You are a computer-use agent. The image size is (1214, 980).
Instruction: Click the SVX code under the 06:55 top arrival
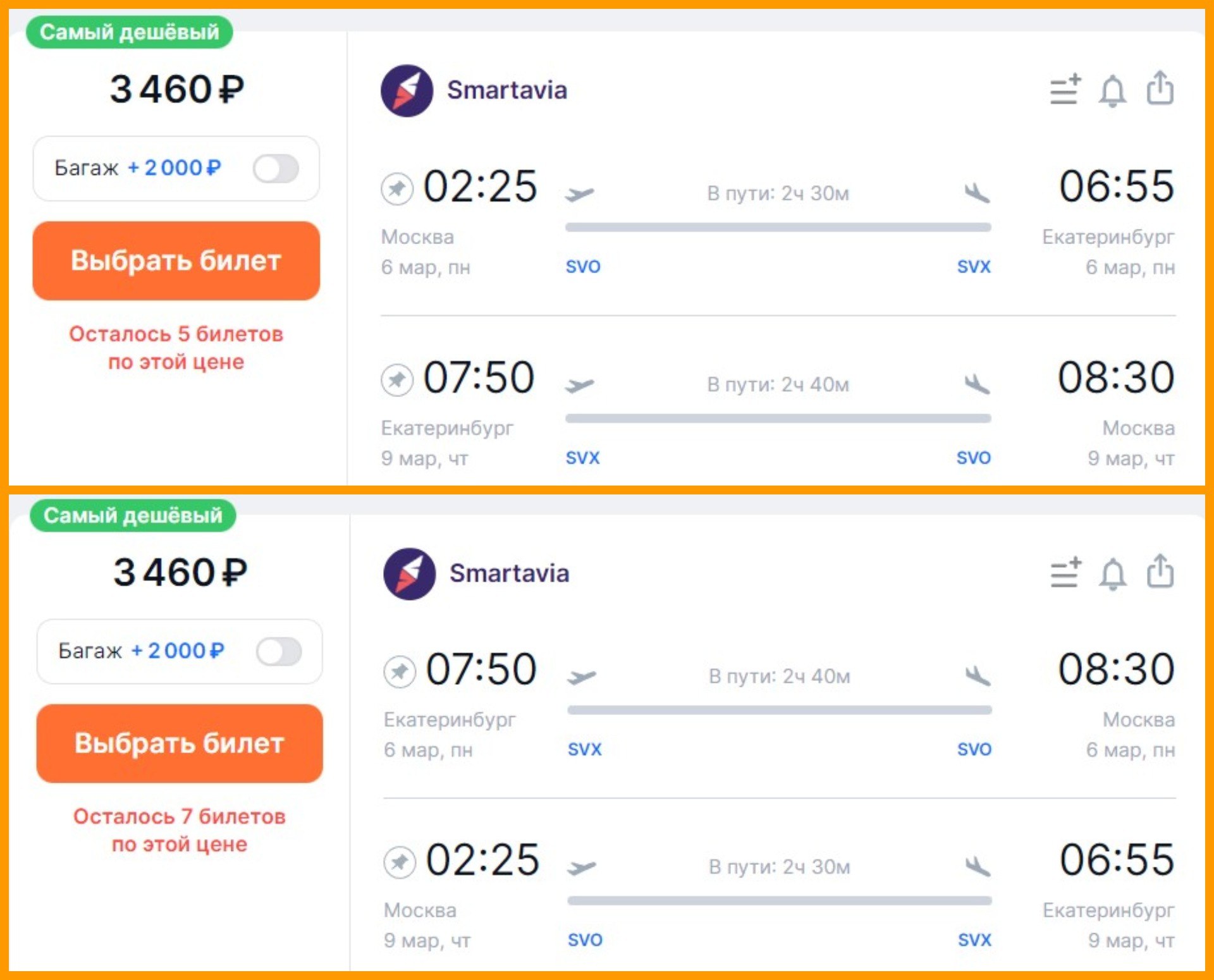click(974, 267)
